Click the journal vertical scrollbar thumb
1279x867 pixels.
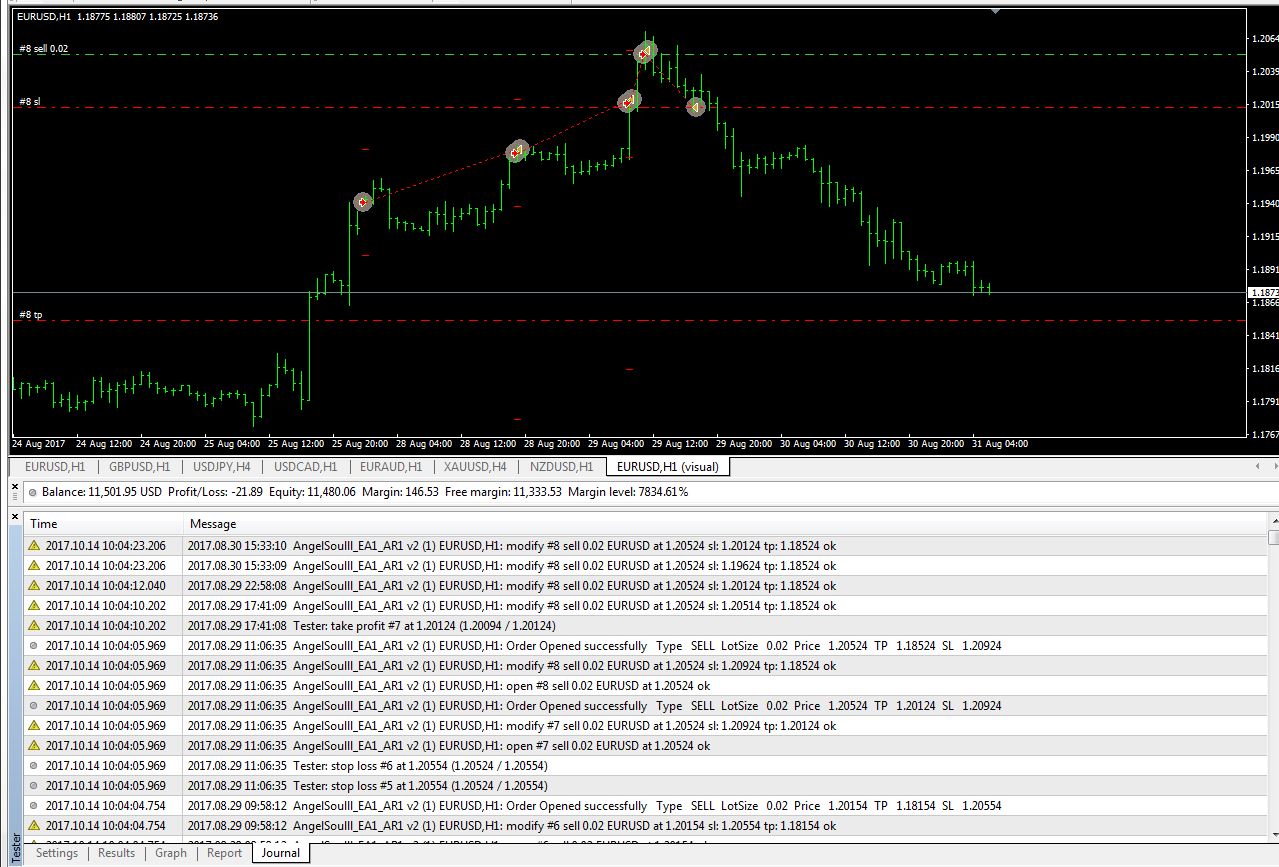[x=1273, y=538]
